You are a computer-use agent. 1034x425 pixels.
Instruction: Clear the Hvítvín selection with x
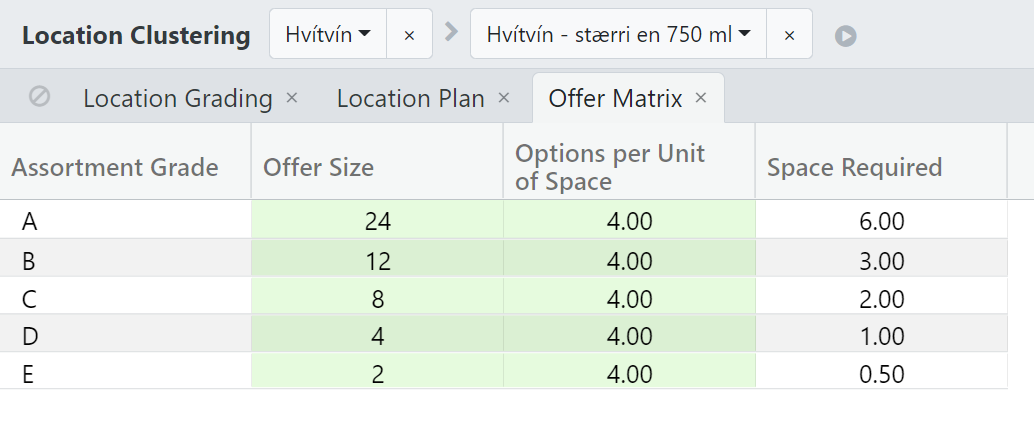[409, 35]
